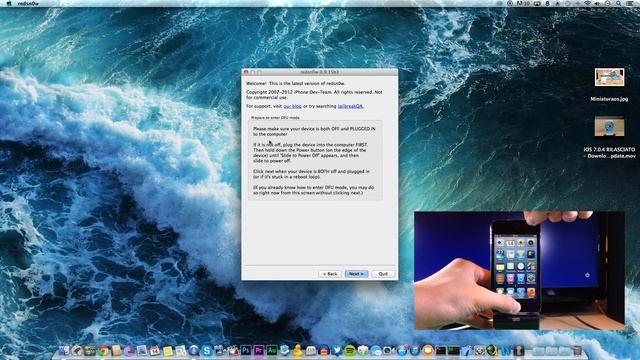640x360 pixels.
Task: Open Spotlight search in menu bar
Action: click(x=619, y=3)
